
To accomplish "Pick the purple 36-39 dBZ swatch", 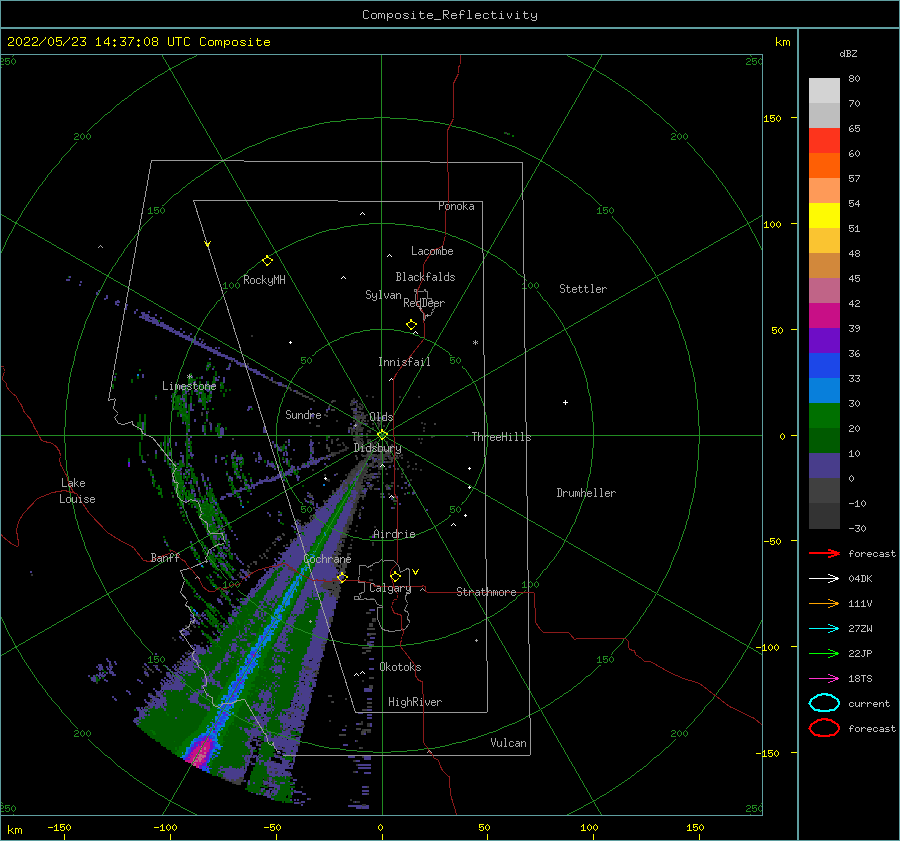I will [824, 341].
